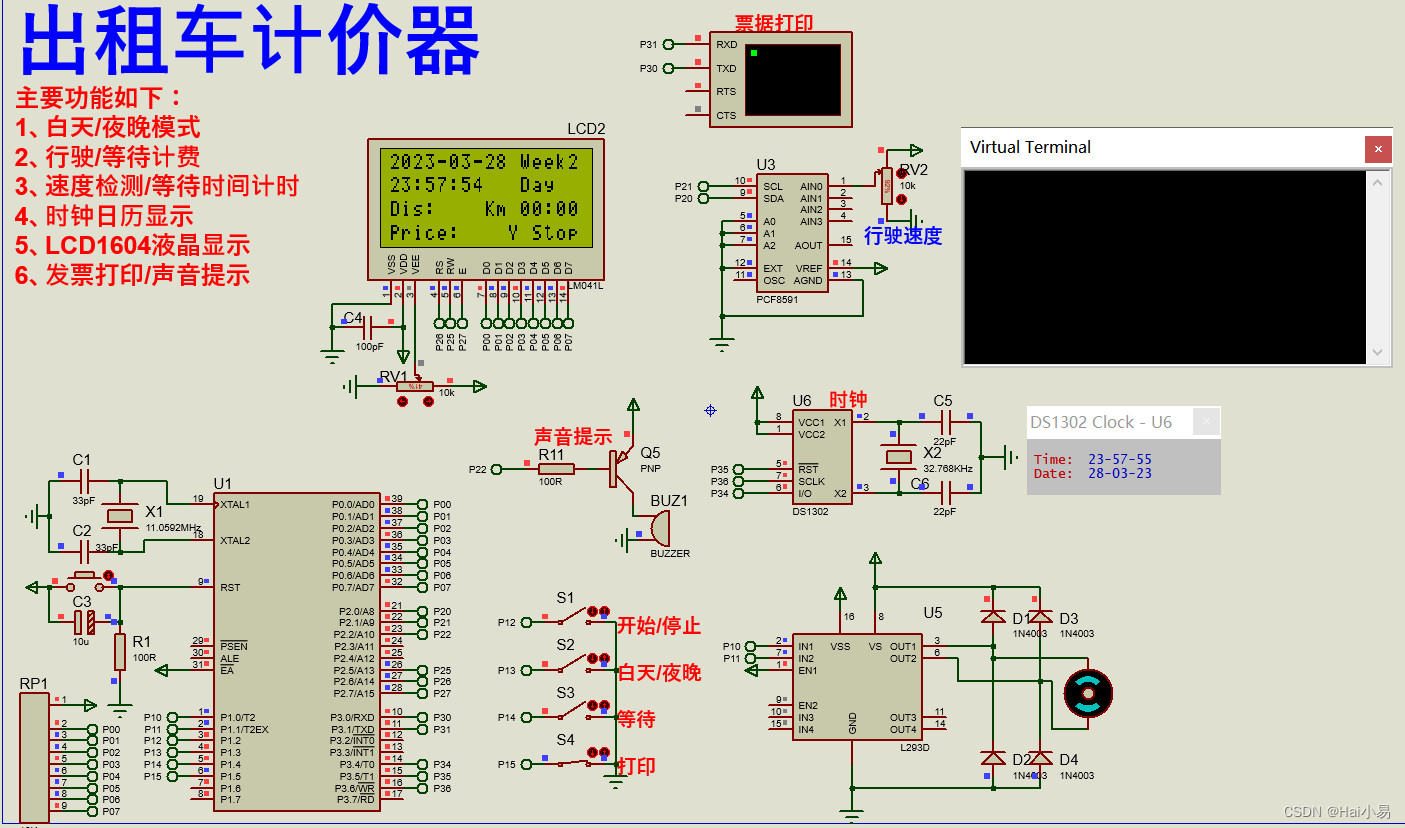
Task: Toggle switch S4 to print receipt
Action: coord(573,761)
